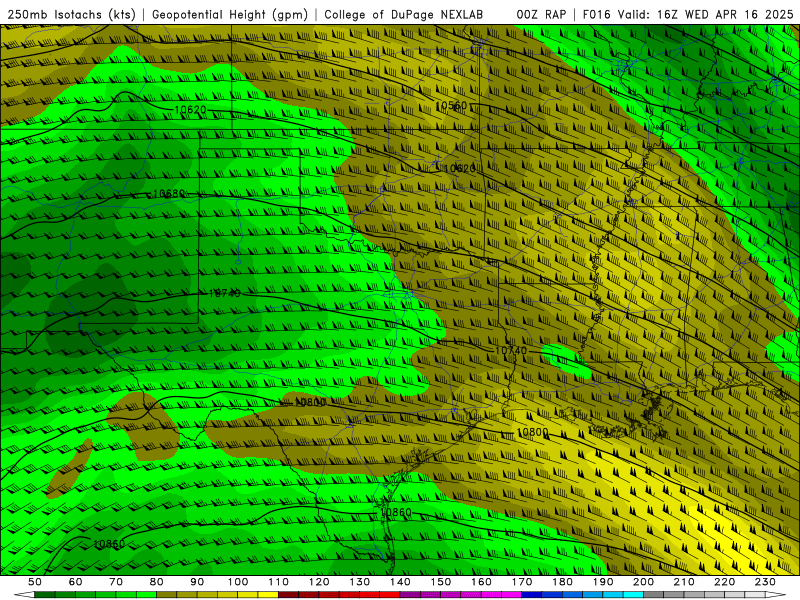
Task: Click the 160 kts color bar tick label
Action: [x=481, y=582]
